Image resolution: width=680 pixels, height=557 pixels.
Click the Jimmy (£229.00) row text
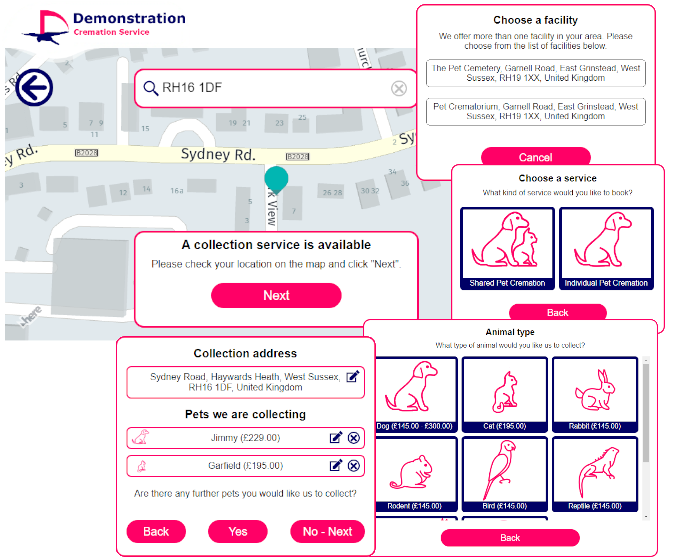pos(245,438)
